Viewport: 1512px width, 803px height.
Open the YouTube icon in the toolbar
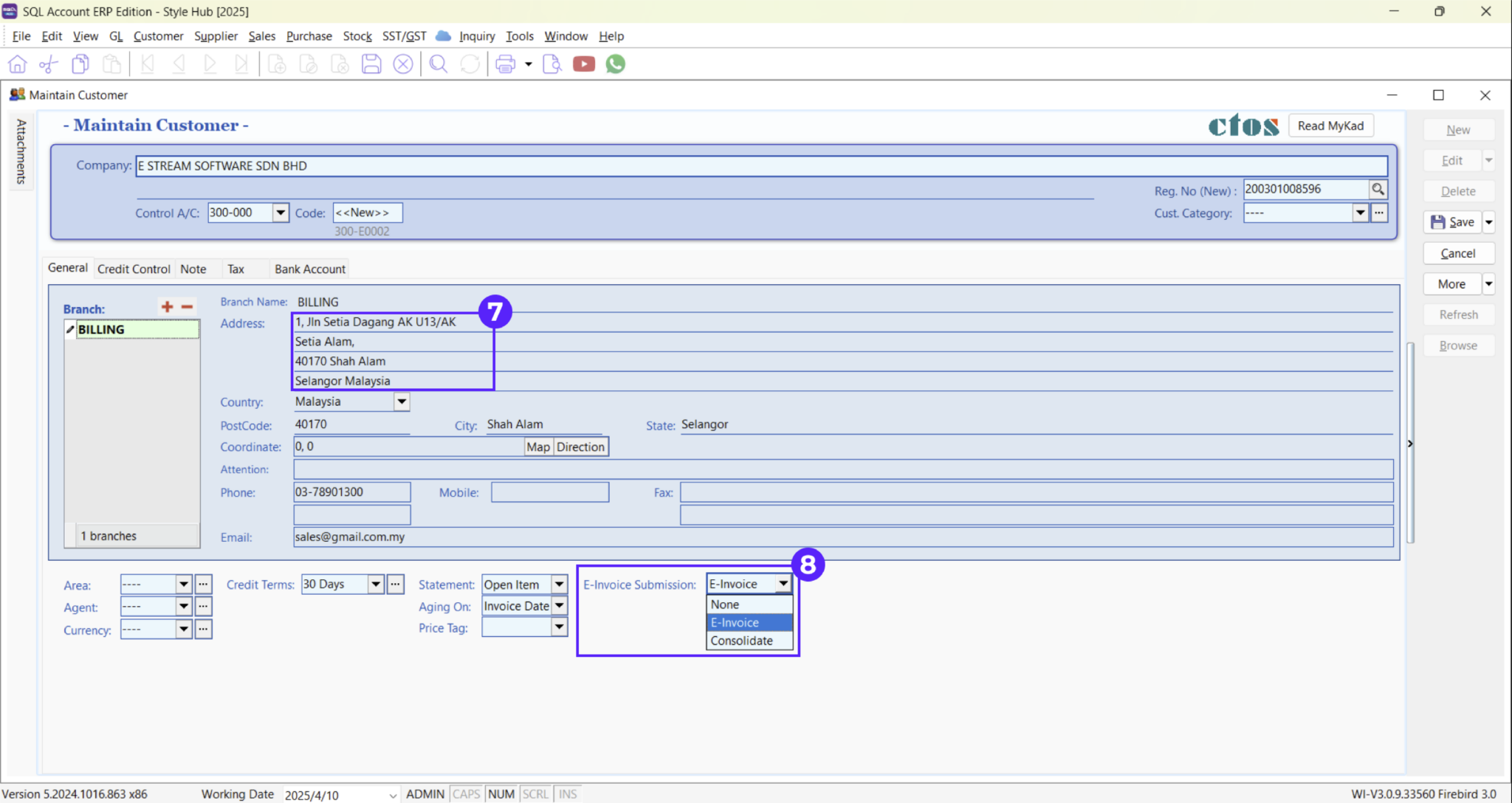pos(583,64)
